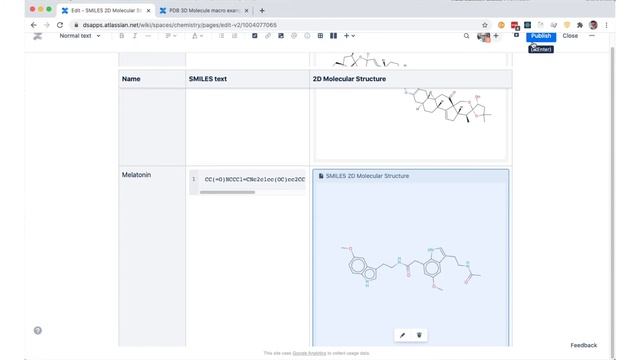Open the text alignment dropdown
The image size is (640, 360).
click(x=170, y=36)
